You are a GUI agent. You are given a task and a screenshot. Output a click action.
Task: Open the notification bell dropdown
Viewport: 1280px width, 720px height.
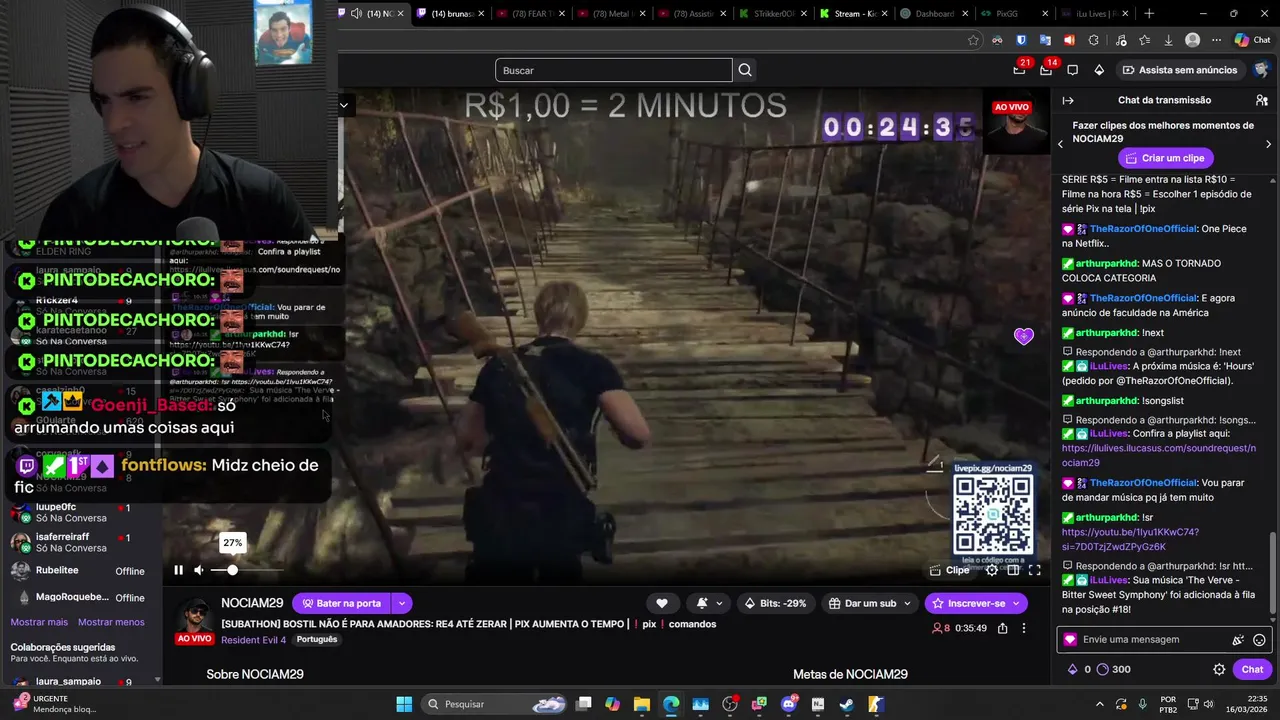tap(709, 603)
